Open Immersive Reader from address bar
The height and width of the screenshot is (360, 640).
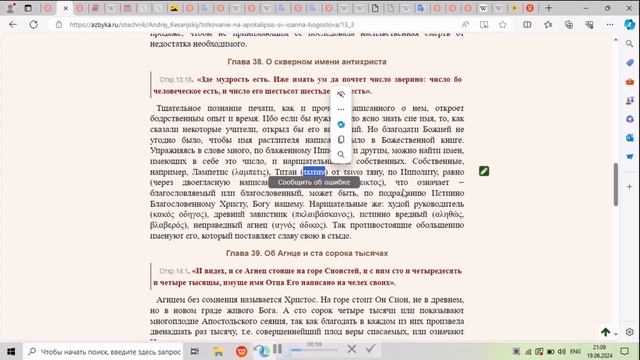coord(484,24)
